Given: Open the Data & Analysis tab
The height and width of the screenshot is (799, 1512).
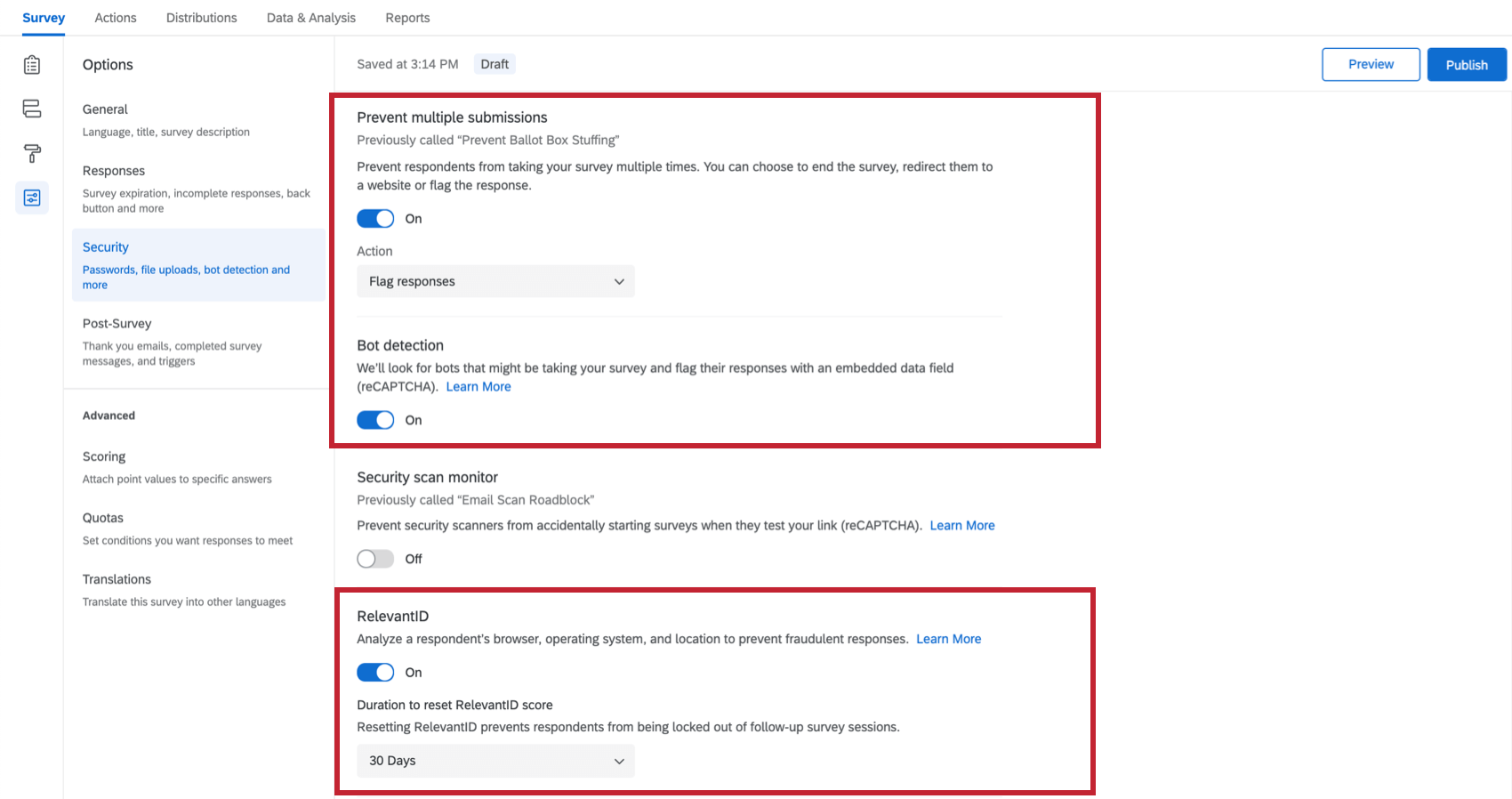Looking at the screenshot, I should (x=311, y=18).
